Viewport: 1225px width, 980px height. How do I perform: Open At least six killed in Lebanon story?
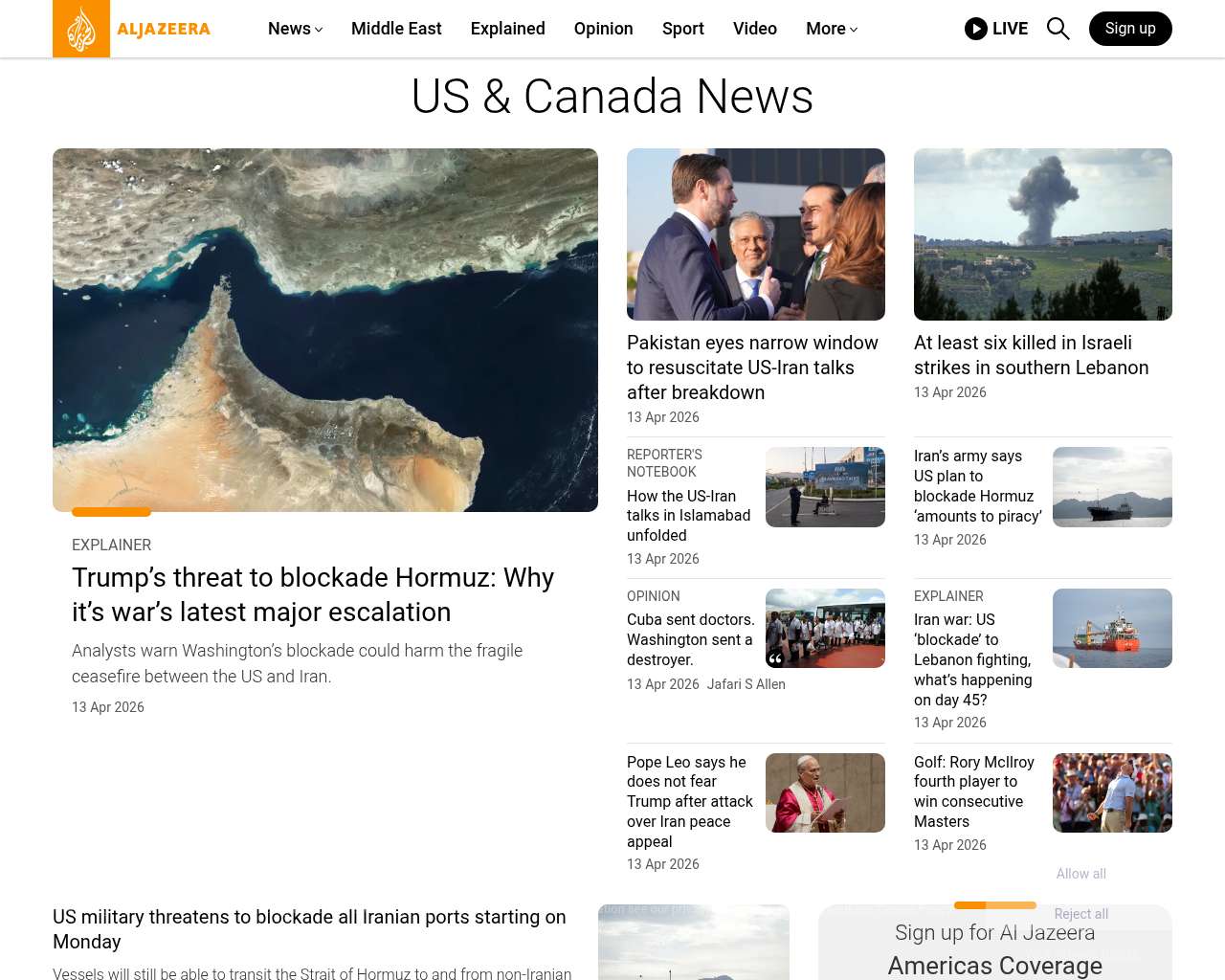tap(1031, 355)
